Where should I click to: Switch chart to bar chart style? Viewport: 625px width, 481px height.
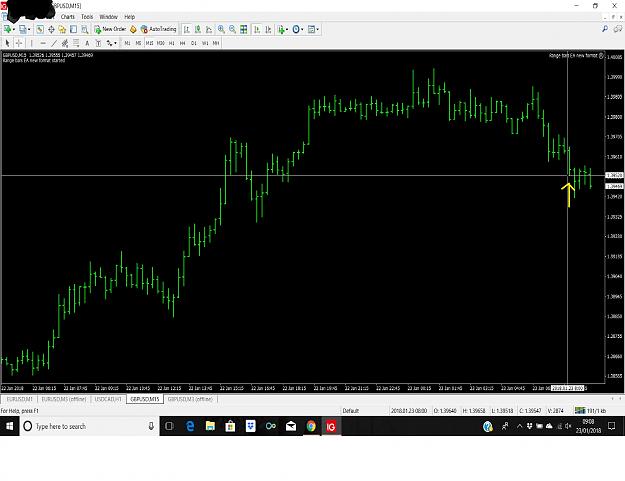point(187,29)
